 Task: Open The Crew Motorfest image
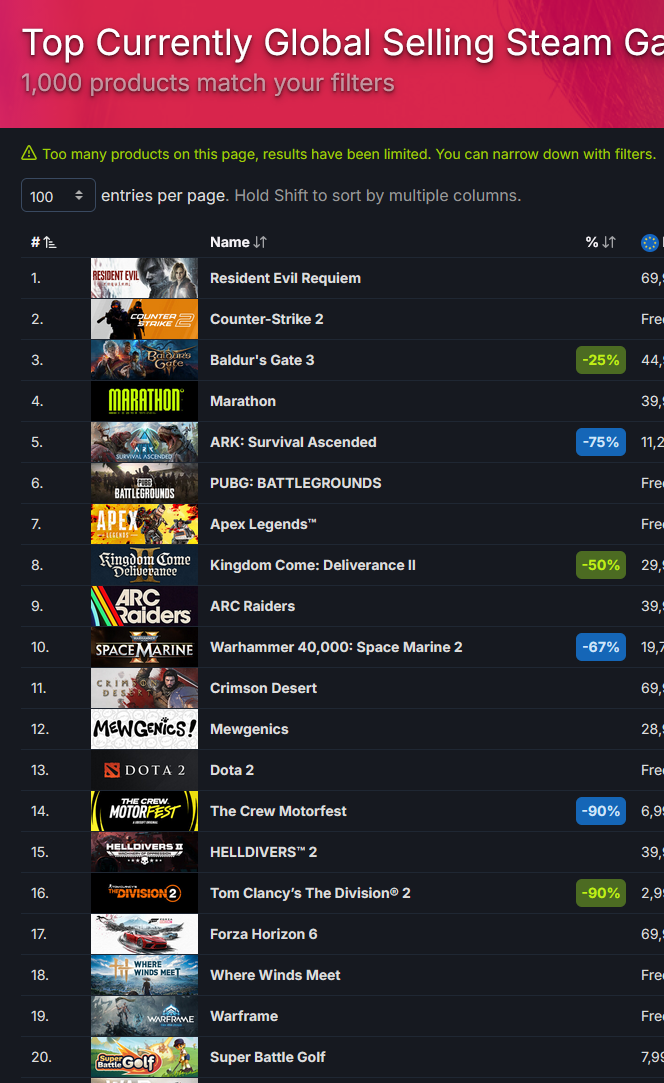click(144, 811)
